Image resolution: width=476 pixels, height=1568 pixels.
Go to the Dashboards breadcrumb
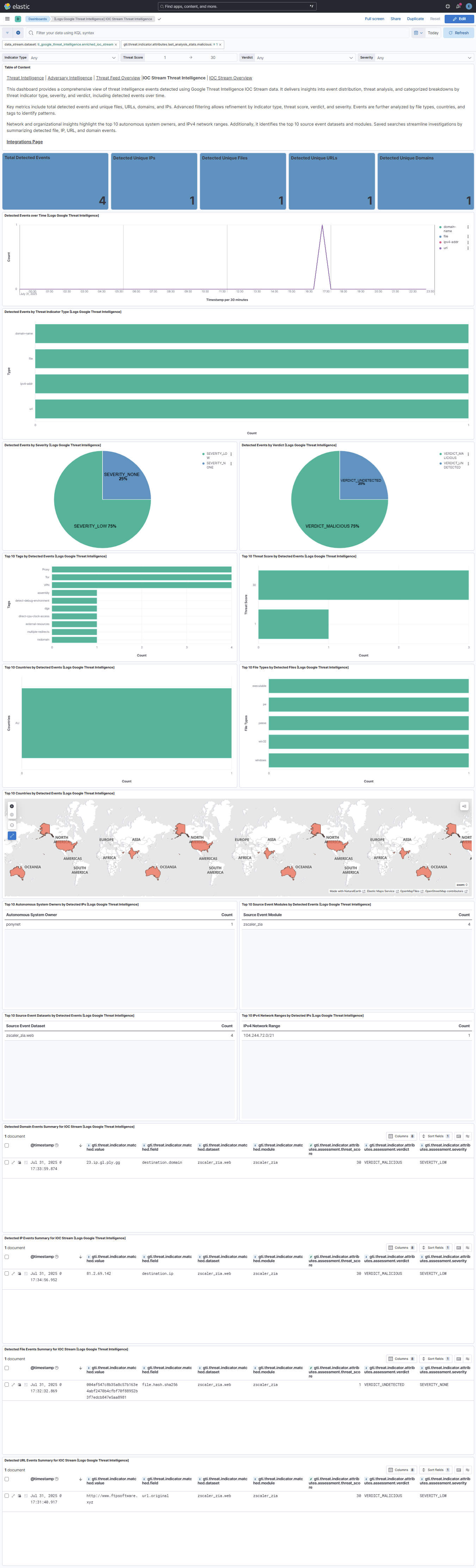[x=37, y=19]
